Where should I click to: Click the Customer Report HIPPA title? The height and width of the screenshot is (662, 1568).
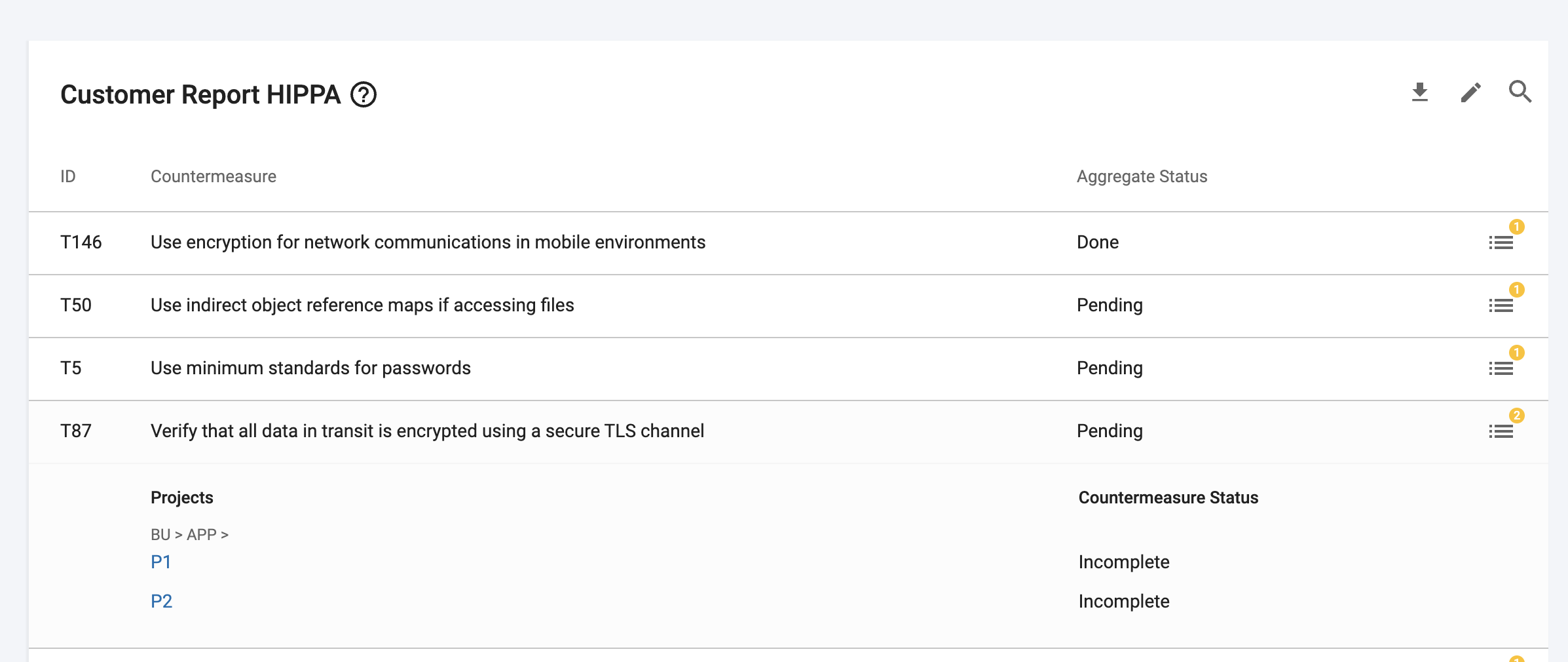[201, 94]
